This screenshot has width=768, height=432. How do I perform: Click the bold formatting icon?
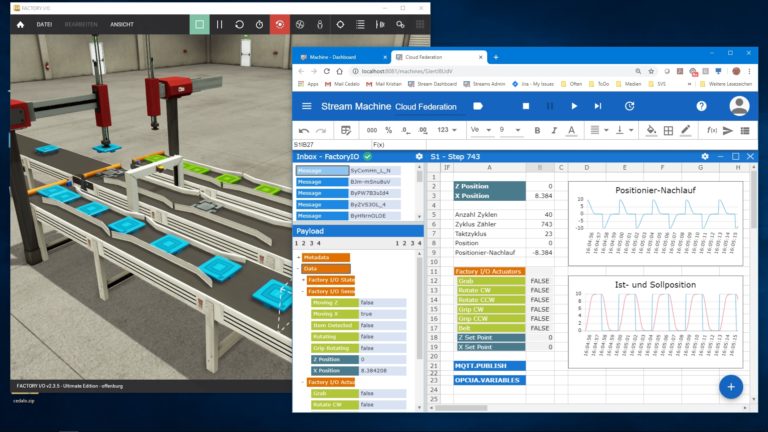click(537, 130)
